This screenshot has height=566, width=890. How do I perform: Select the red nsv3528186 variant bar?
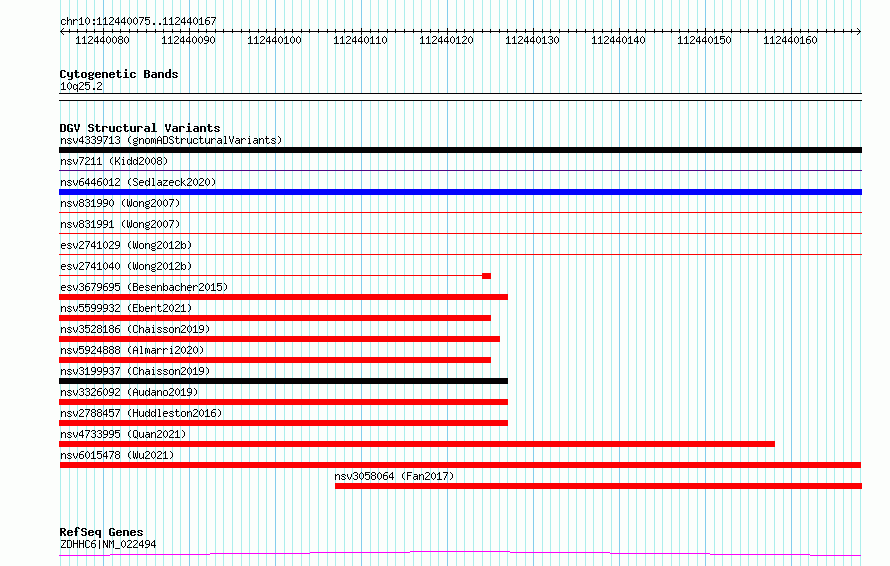(x=279, y=339)
